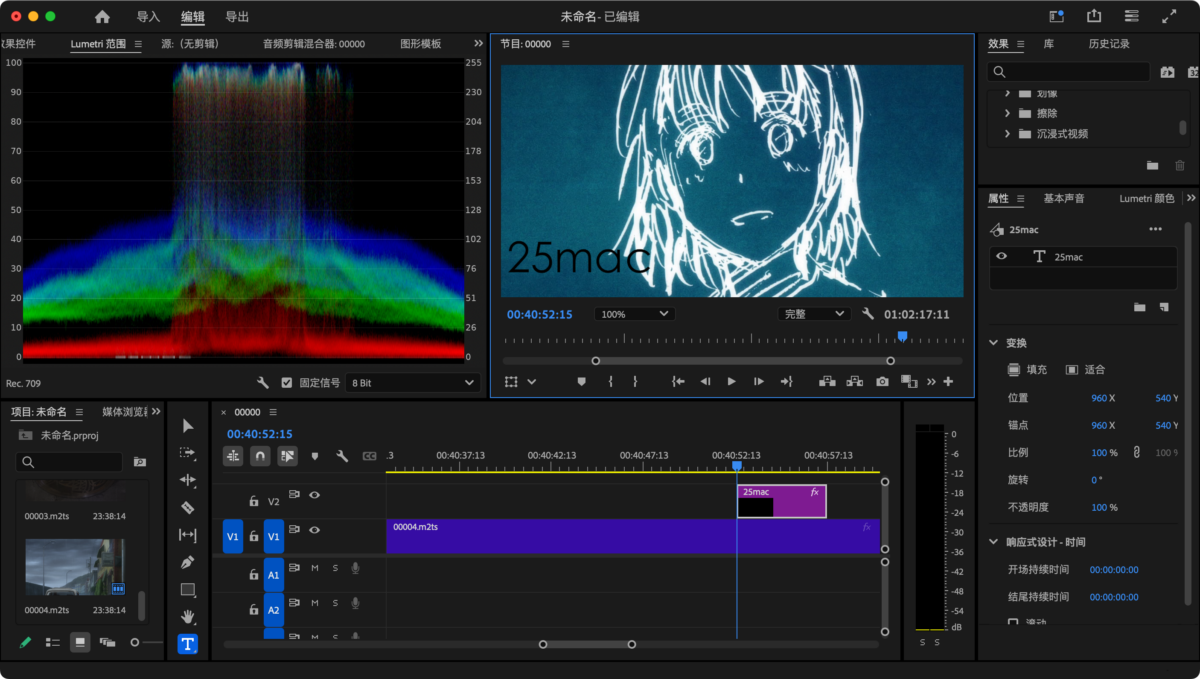This screenshot has width=1200, height=679.
Task: Solo audio track A2
Action: [x=335, y=603]
